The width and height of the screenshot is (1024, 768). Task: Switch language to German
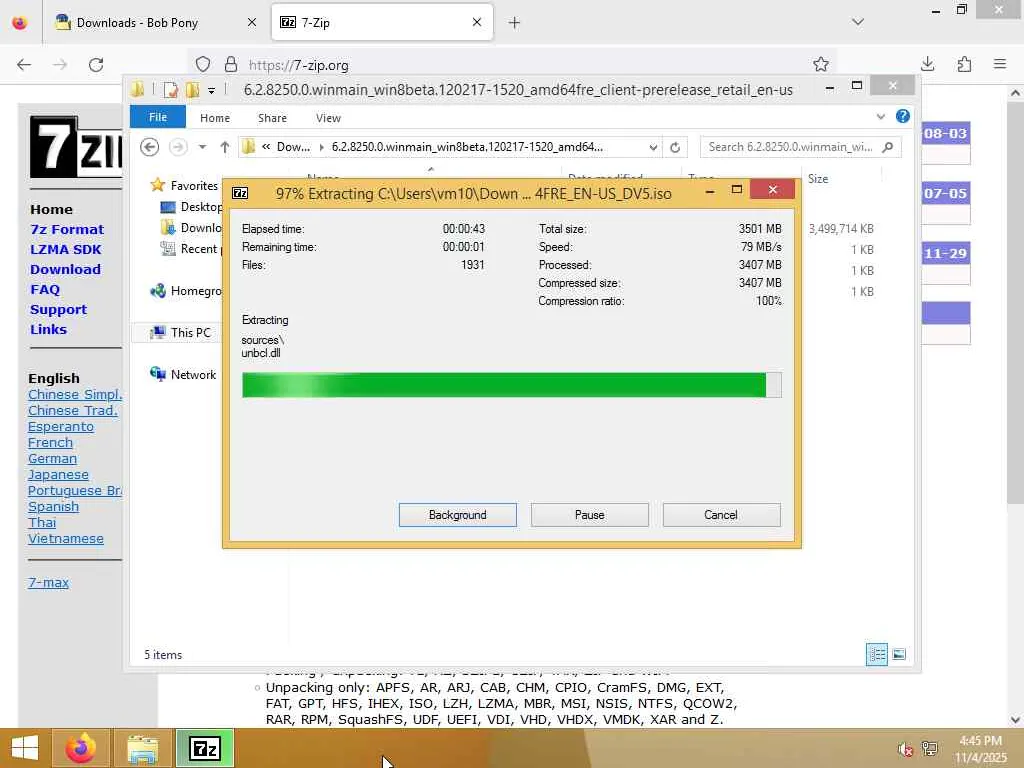click(x=52, y=458)
